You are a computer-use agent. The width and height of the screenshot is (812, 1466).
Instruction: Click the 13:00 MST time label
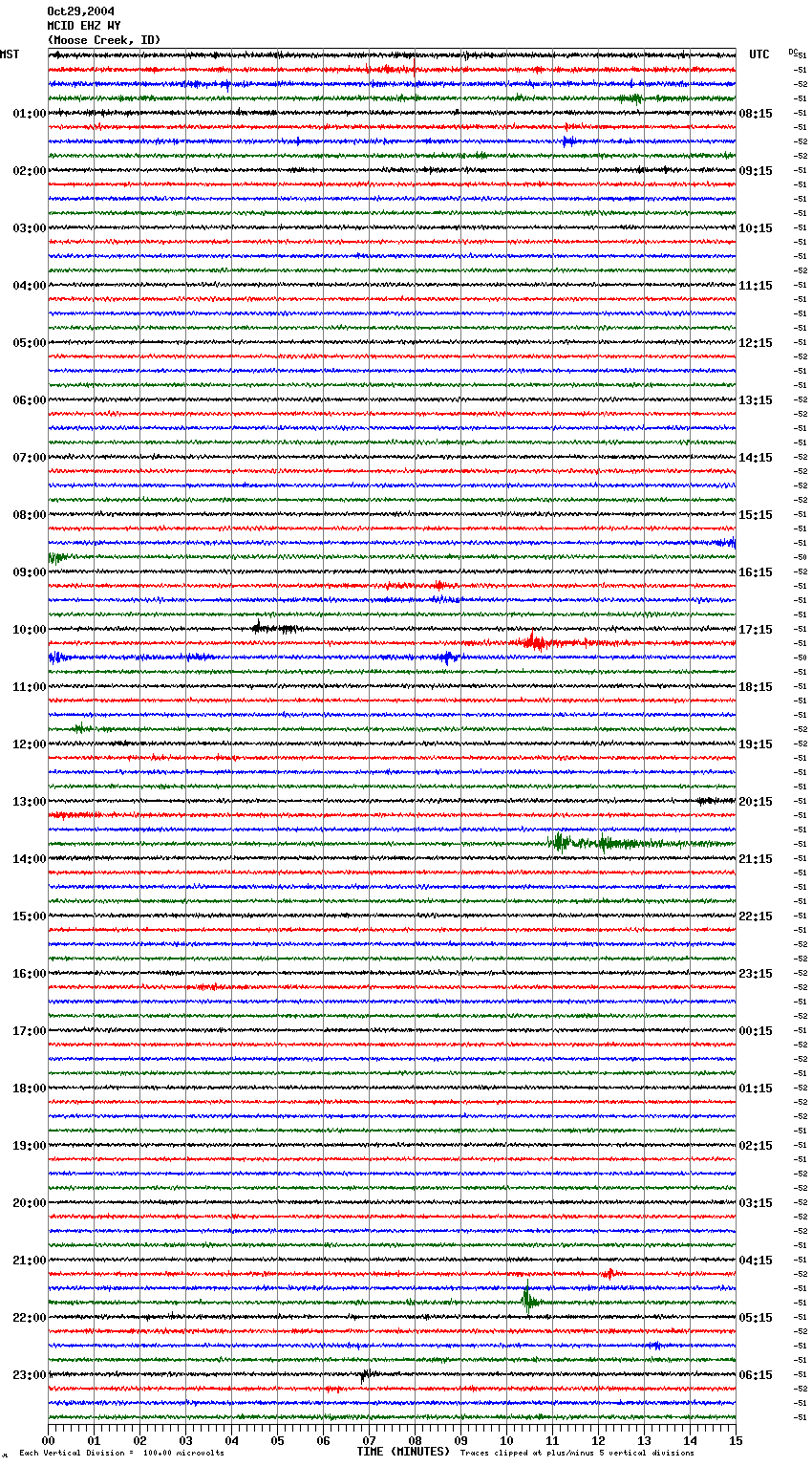(x=30, y=802)
